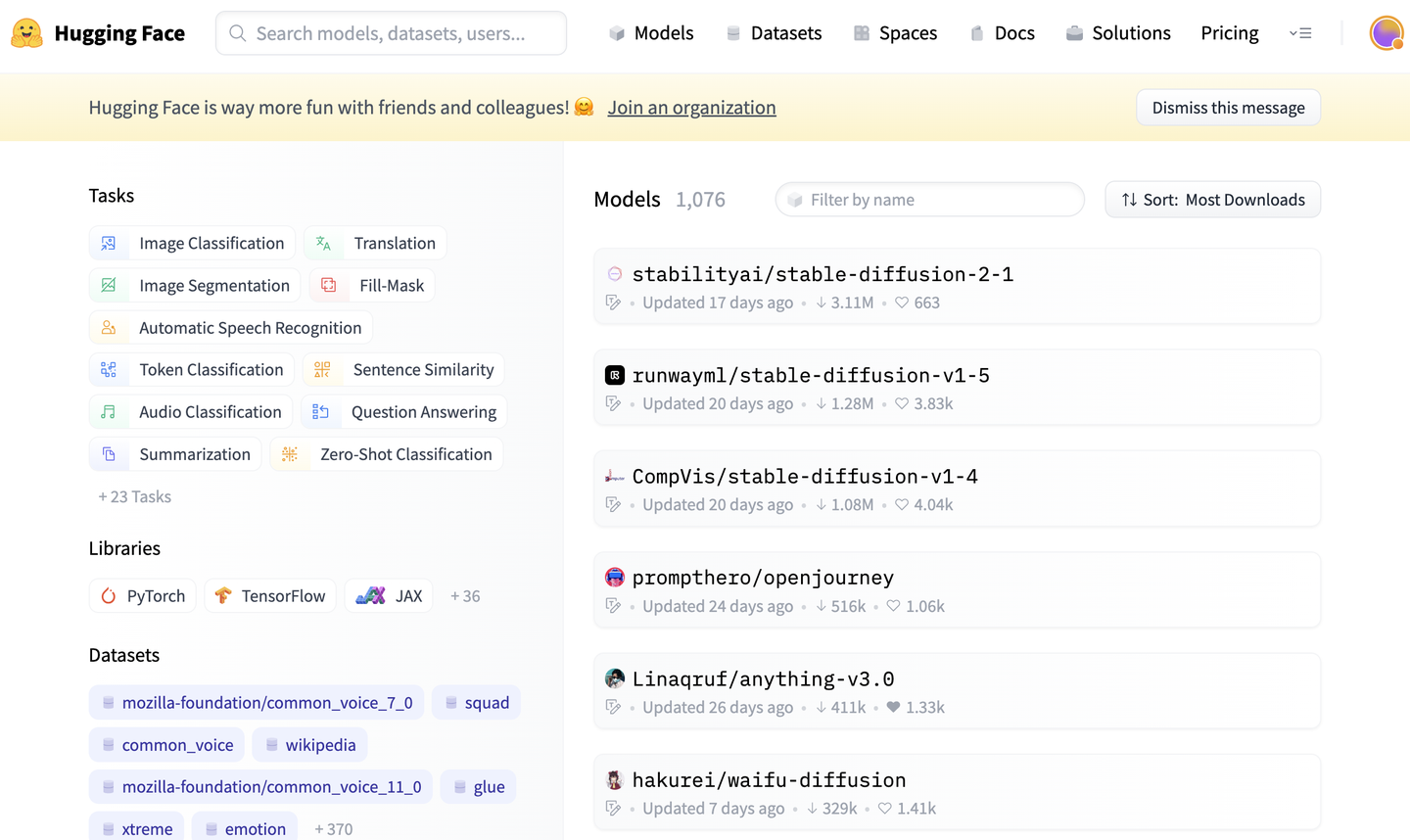Click the Audio Classification music icon
Viewport: 1410px width, 840px height.
[x=109, y=412]
